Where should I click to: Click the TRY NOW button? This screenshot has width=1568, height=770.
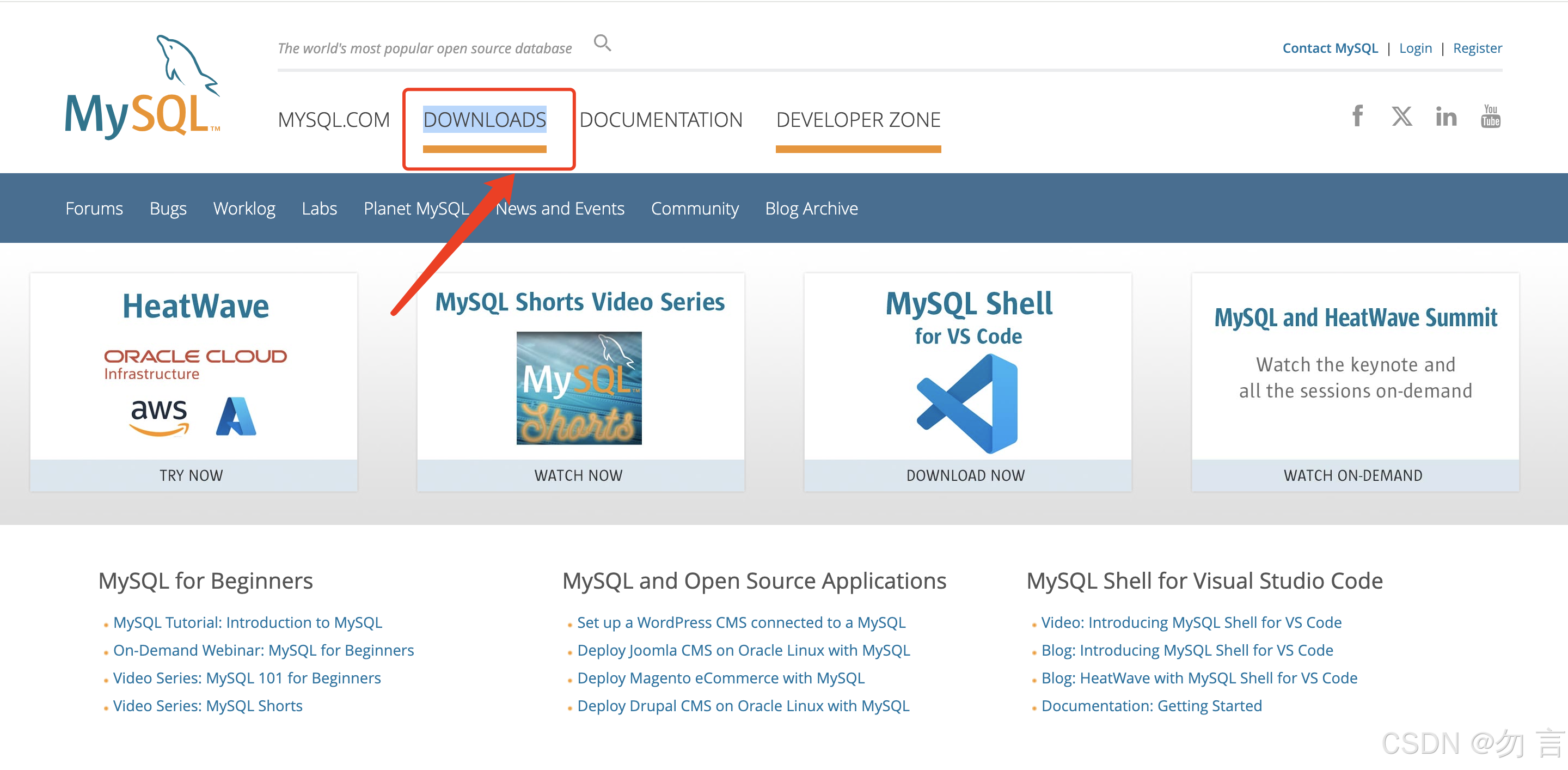pos(194,475)
